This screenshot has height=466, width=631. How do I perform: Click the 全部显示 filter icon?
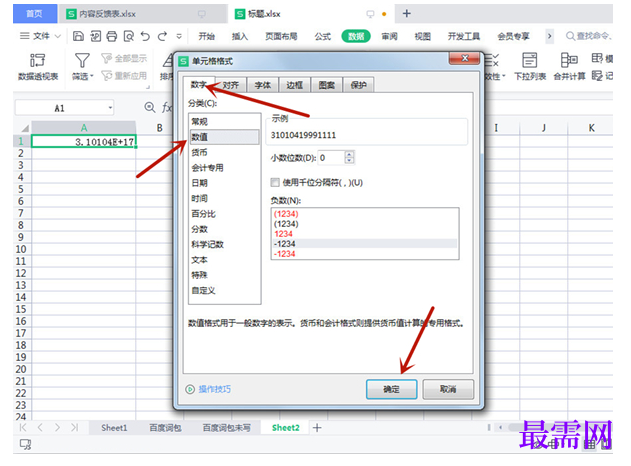point(106,58)
